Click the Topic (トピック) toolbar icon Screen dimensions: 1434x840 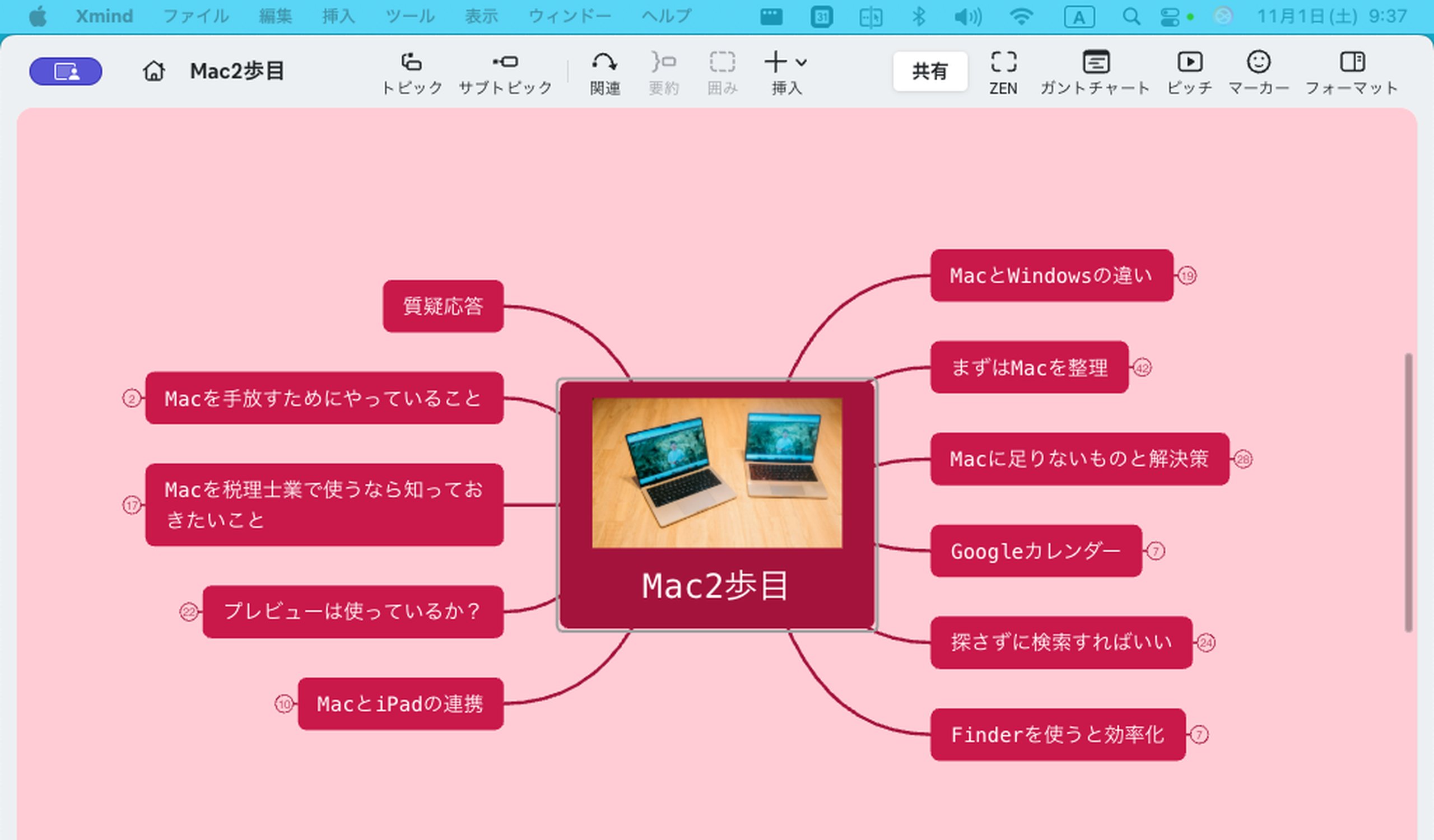pyautogui.click(x=411, y=63)
